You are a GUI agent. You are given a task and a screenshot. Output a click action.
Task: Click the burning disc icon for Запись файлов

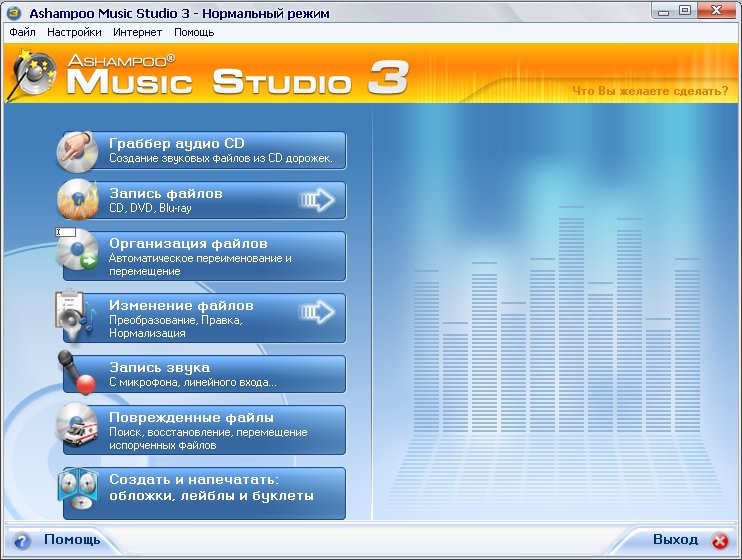point(80,200)
